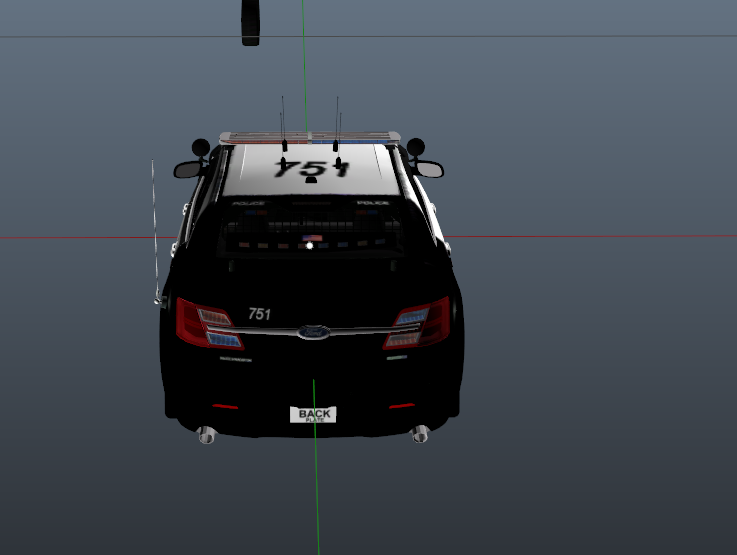
Task: Click the long whip antenna on car's left side
Action: [x=155, y=230]
